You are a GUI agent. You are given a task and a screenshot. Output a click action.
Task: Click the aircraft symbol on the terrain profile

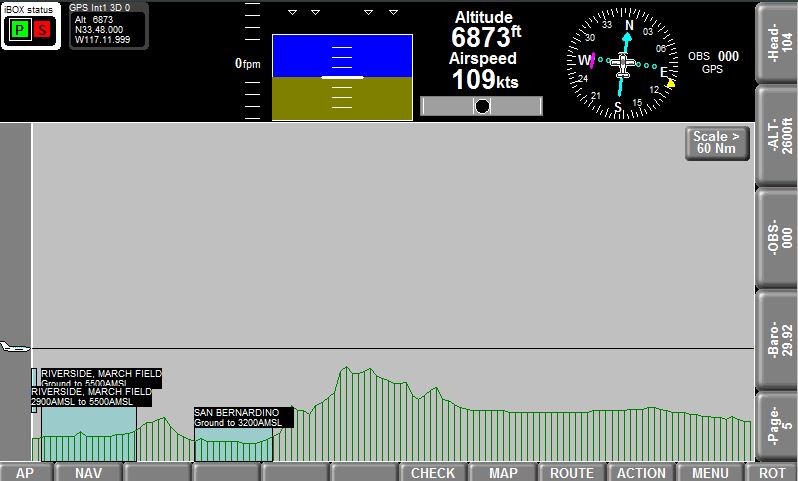point(15,347)
